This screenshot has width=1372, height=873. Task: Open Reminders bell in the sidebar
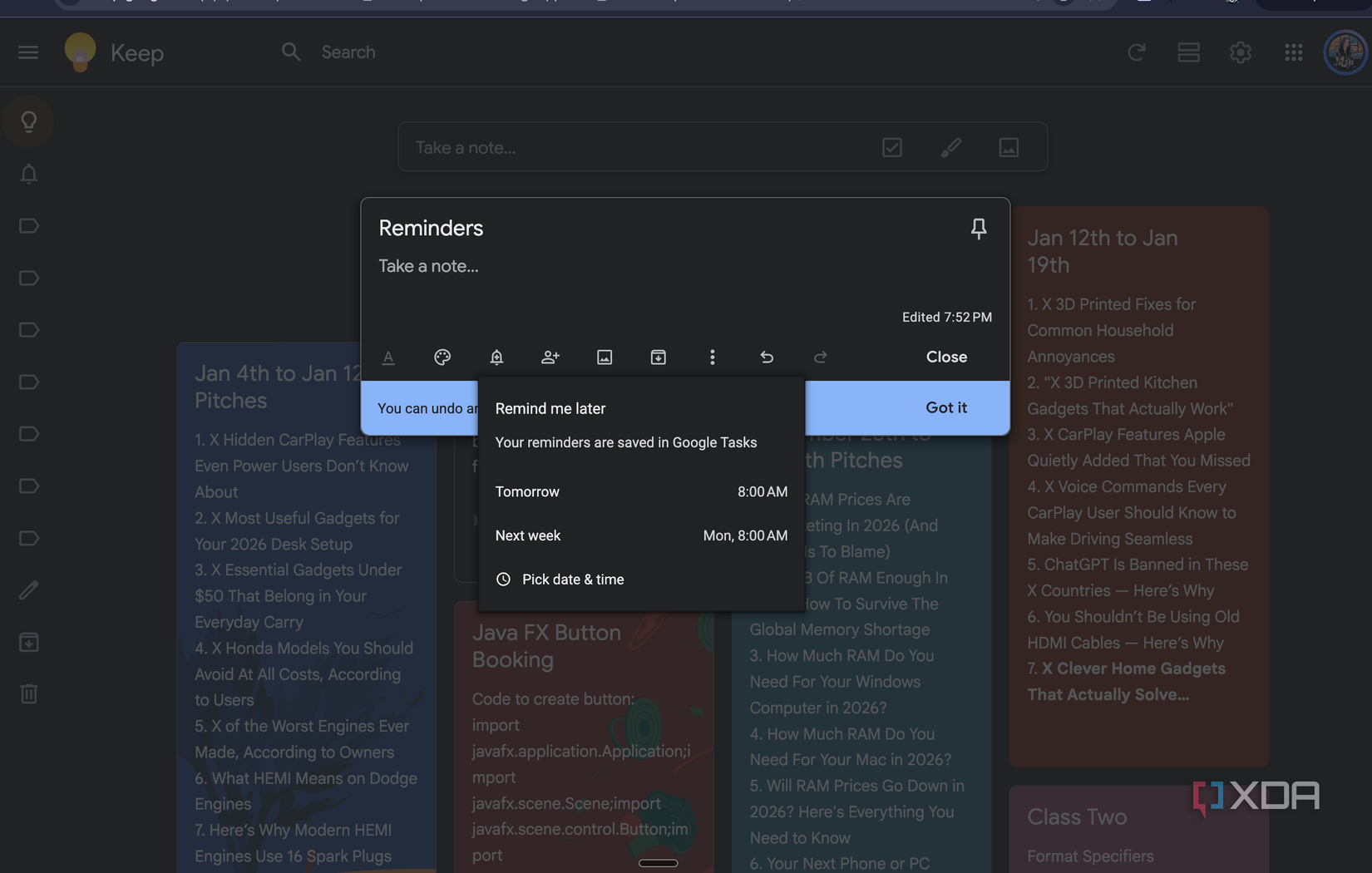(29, 174)
